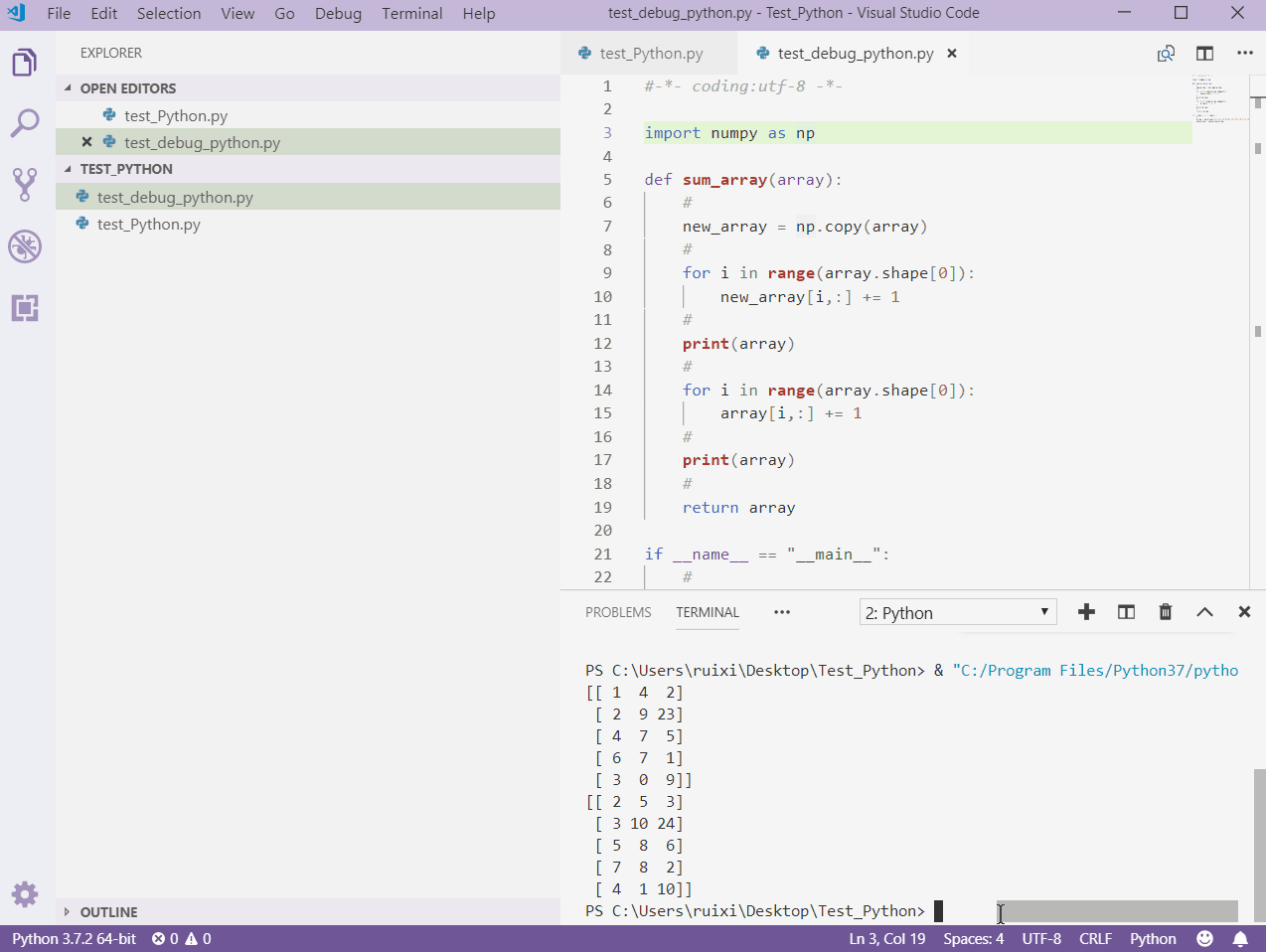Open the Debug view in activity bar

point(25,246)
